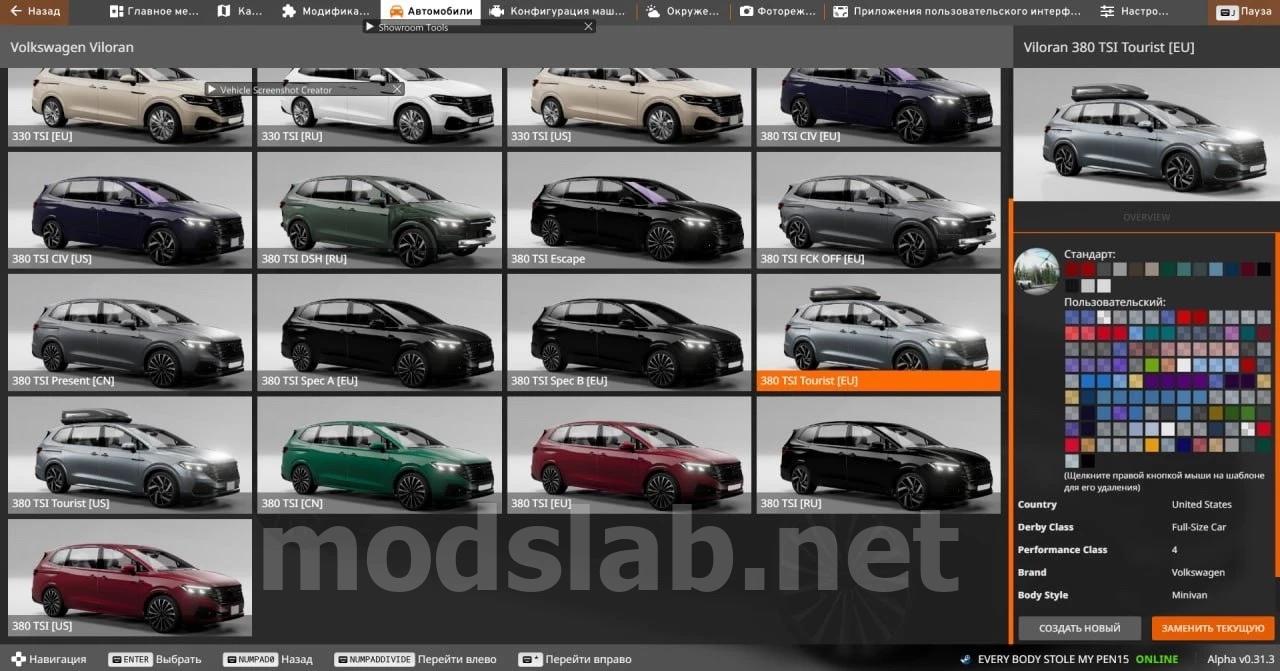Expand Showroom Tools with its triangle
1280x671 pixels.
pos(370,27)
